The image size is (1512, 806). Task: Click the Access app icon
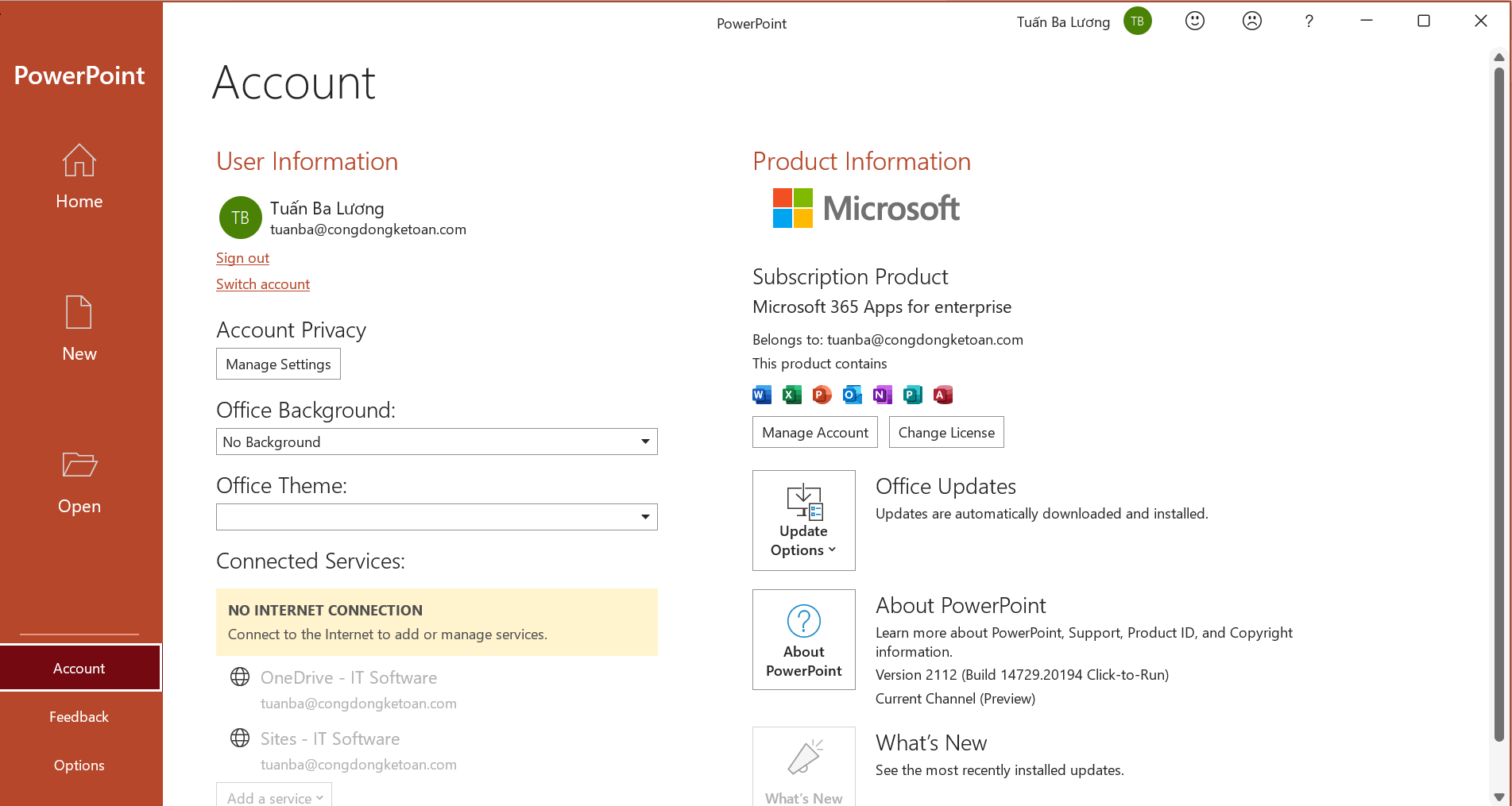[943, 395]
